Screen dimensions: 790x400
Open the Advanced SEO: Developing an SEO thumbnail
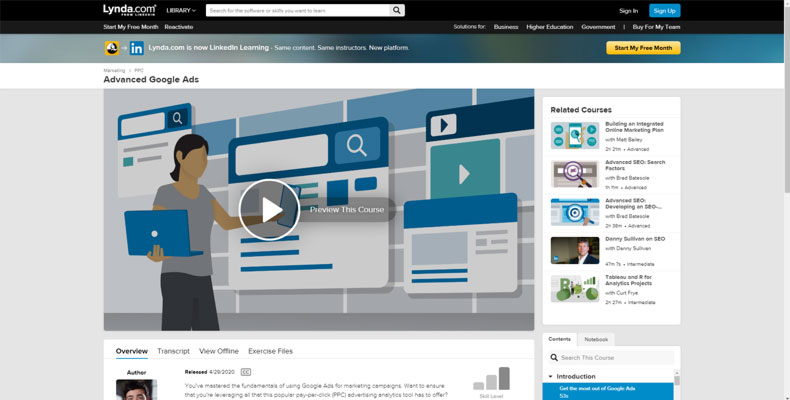[x=575, y=212]
